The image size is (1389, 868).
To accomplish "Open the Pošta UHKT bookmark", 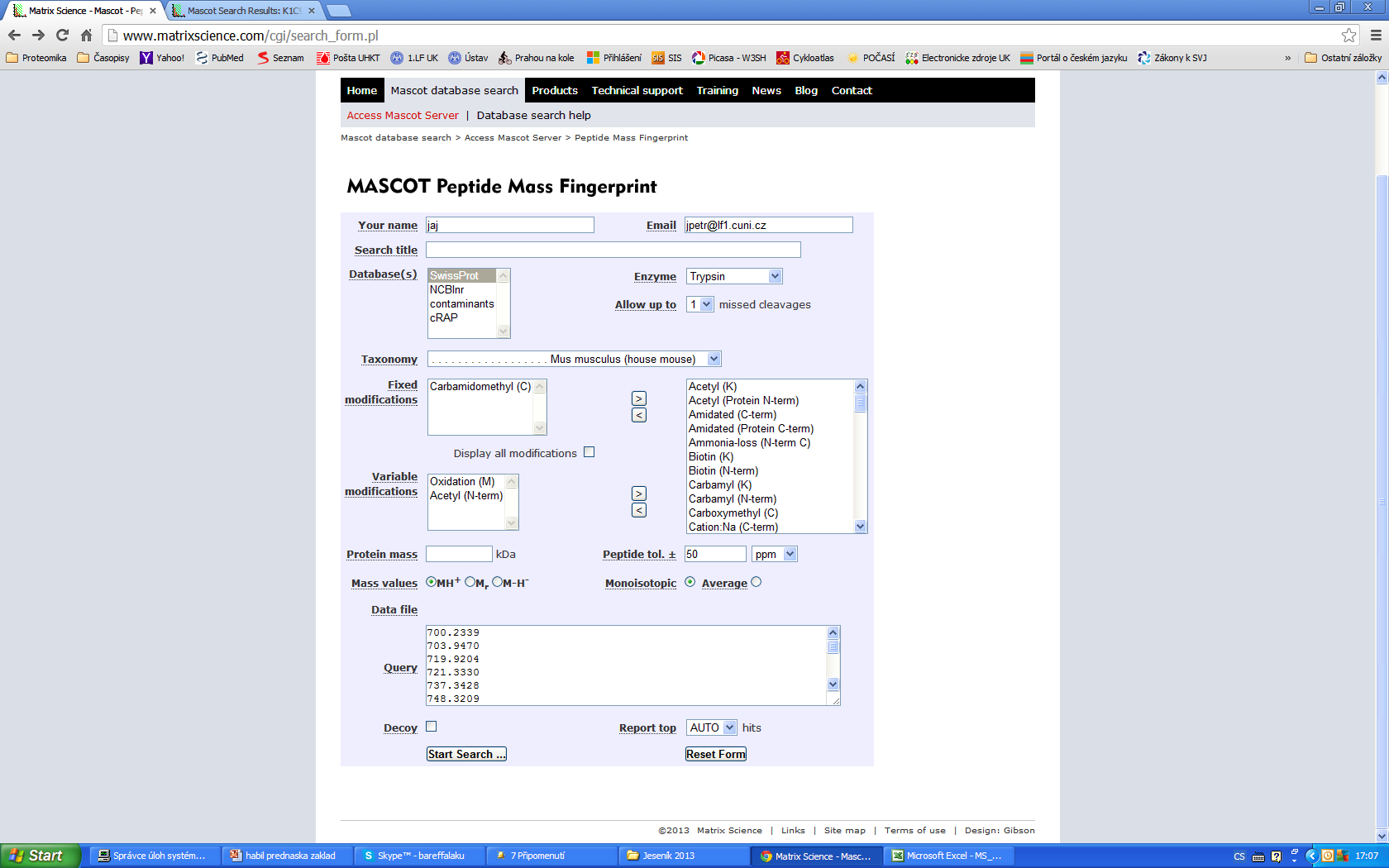I will pyautogui.click(x=348, y=58).
